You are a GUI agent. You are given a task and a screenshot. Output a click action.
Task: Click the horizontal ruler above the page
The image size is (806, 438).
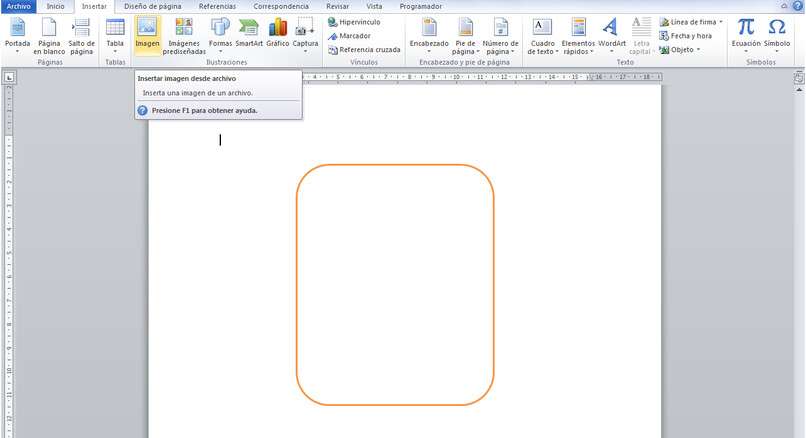482,77
